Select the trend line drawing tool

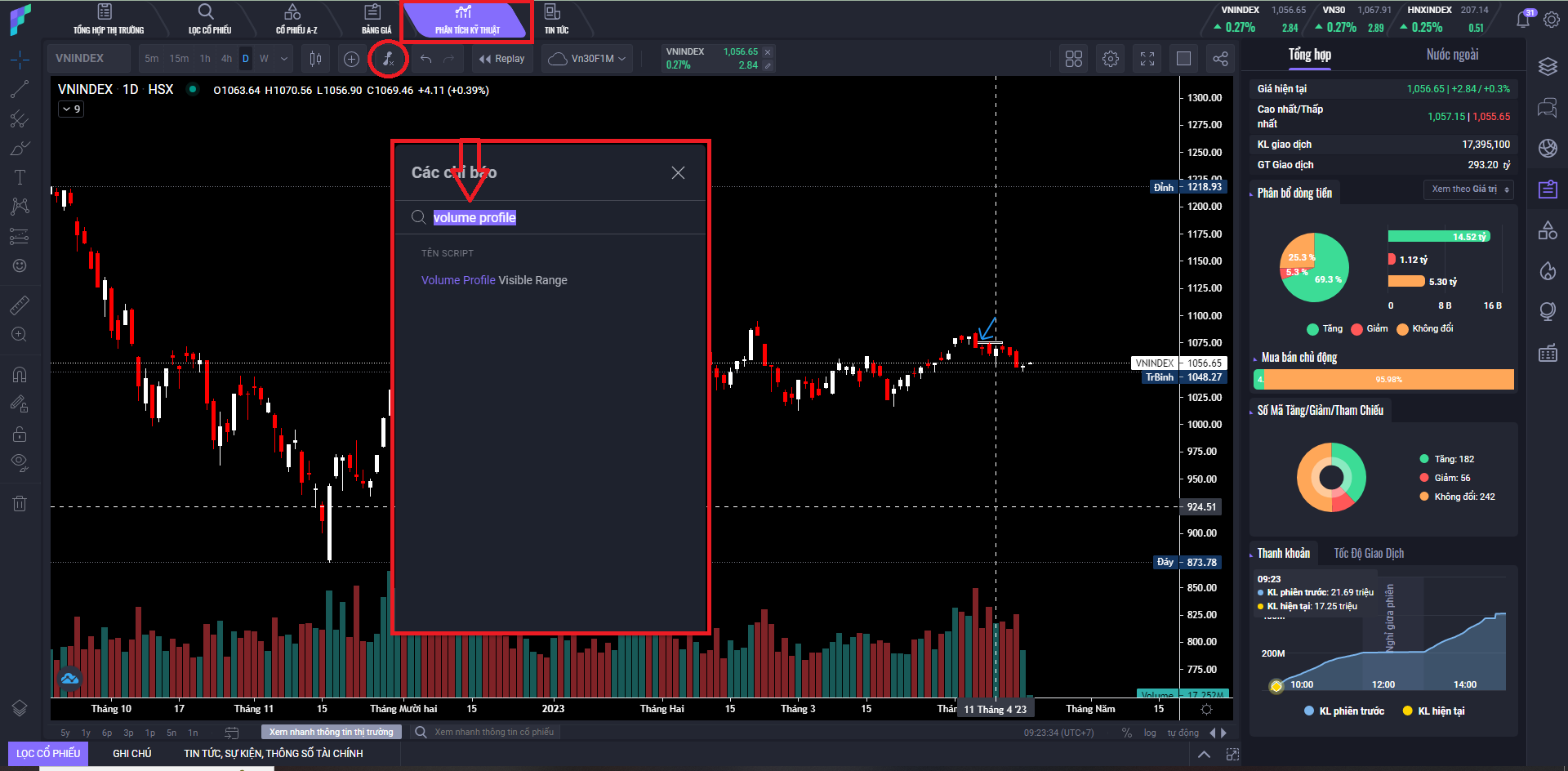(20, 90)
